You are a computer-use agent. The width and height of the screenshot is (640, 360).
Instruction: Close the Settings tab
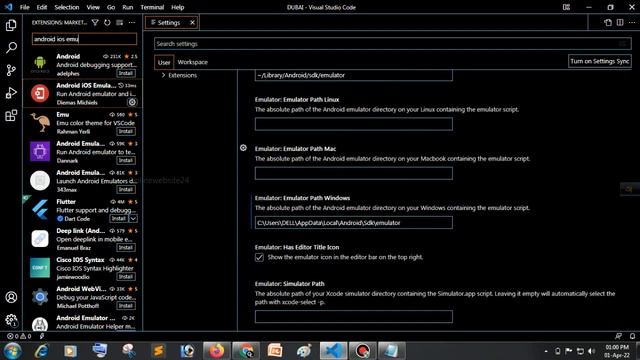click(192, 22)
